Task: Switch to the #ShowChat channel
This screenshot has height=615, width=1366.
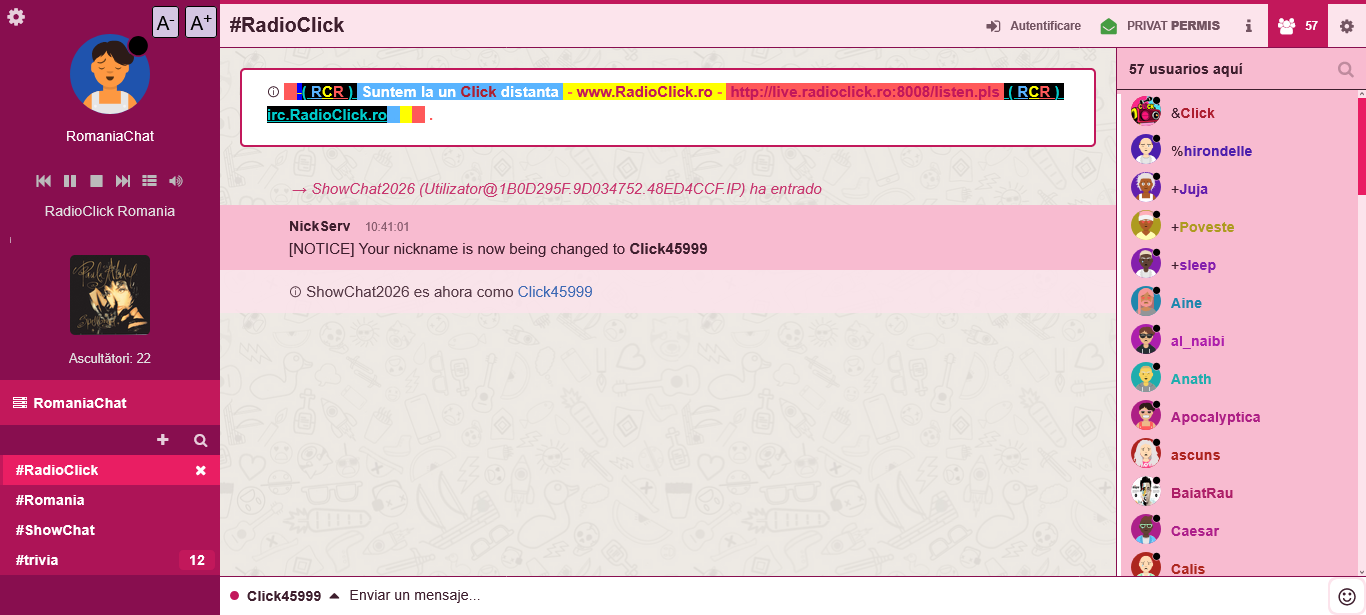Action: pos(110,530)
